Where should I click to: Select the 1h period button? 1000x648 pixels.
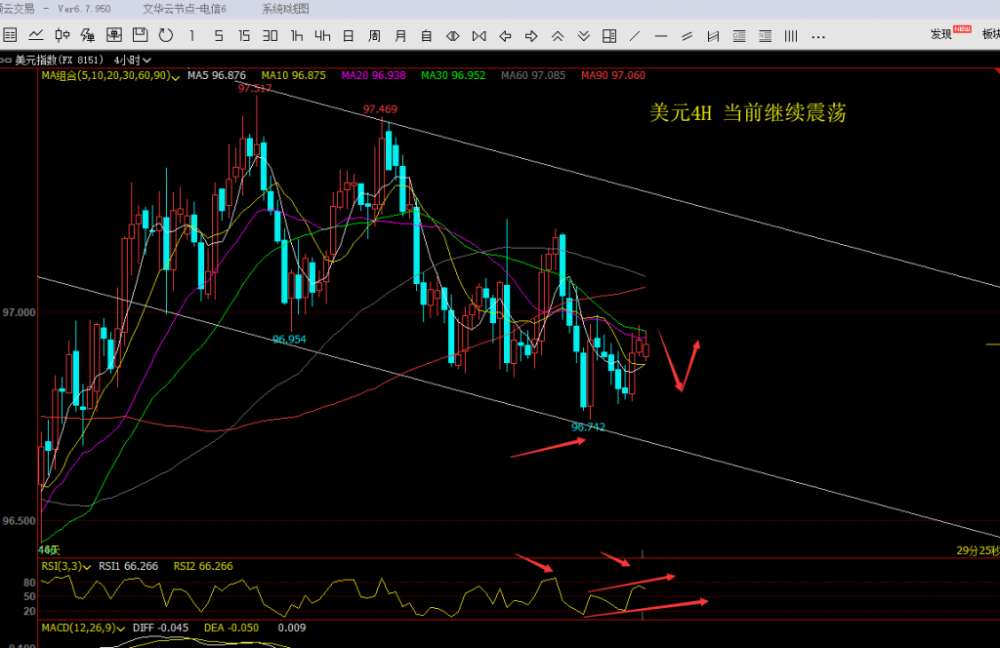coord(297,36)
